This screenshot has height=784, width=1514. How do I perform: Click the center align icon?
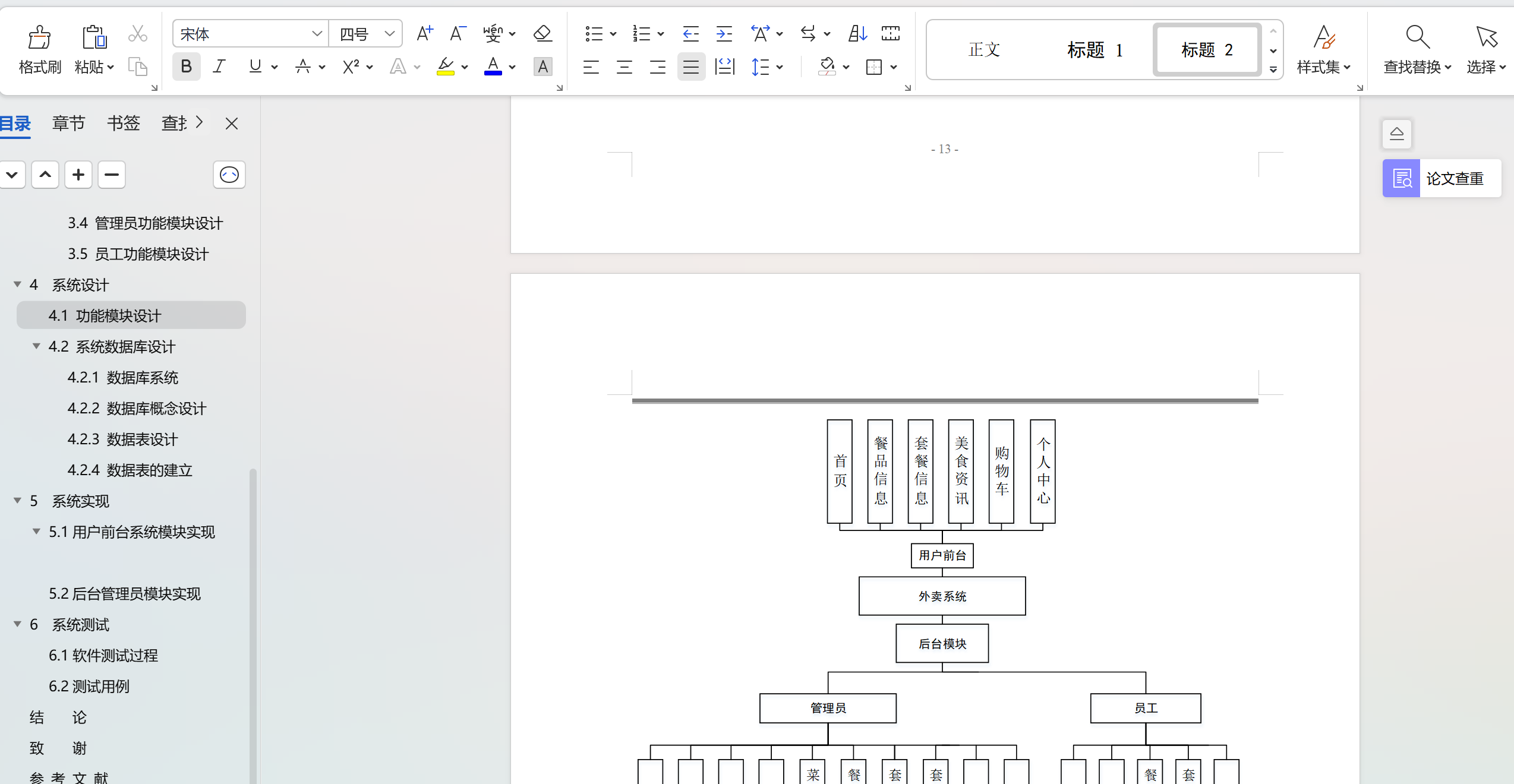click(x=624, y=67)
